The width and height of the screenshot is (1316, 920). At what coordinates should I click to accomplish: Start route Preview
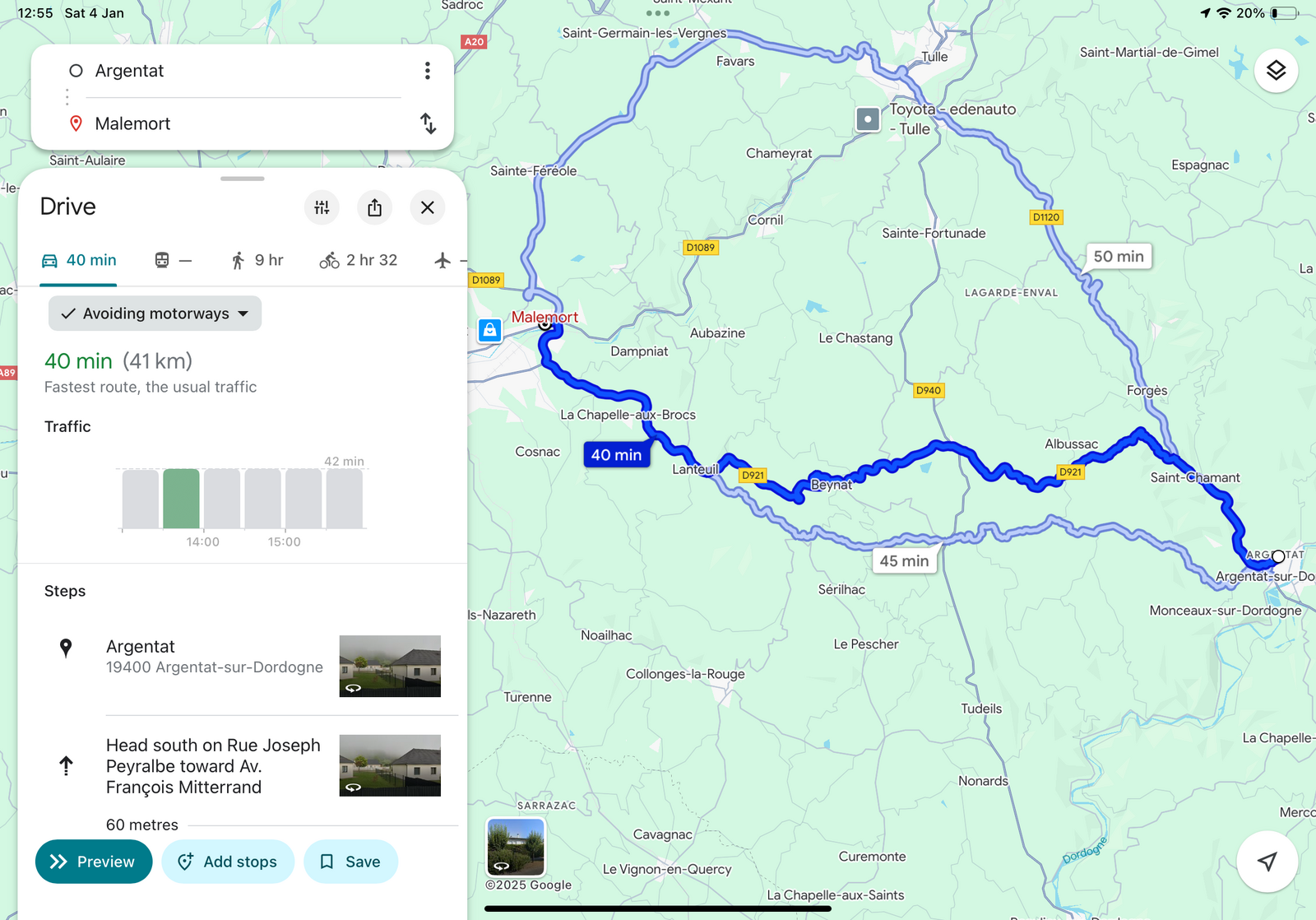pos(94,862)
